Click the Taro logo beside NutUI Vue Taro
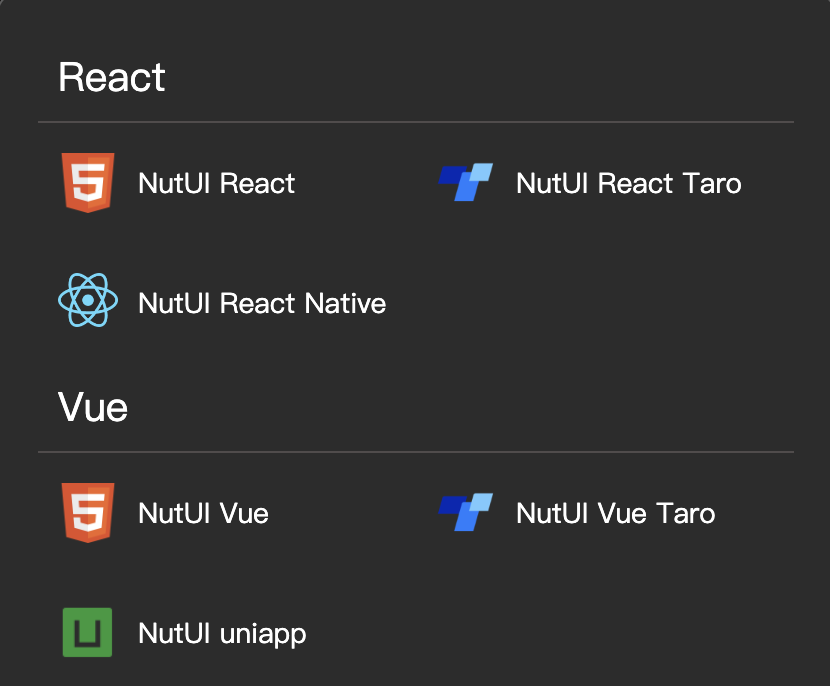The image size is (830, 686). tap(466, 512)
